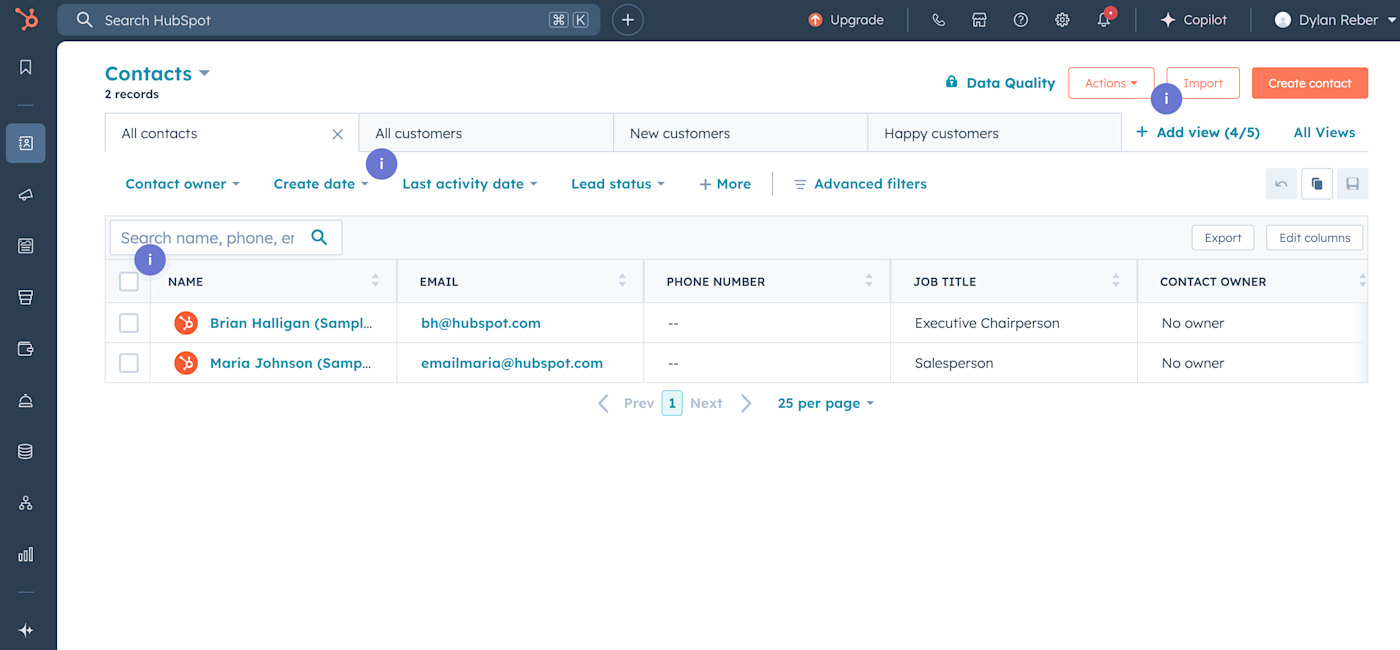Click the plus quick-create icon in top bar
Screen dimensions: 1400x650
628,20
